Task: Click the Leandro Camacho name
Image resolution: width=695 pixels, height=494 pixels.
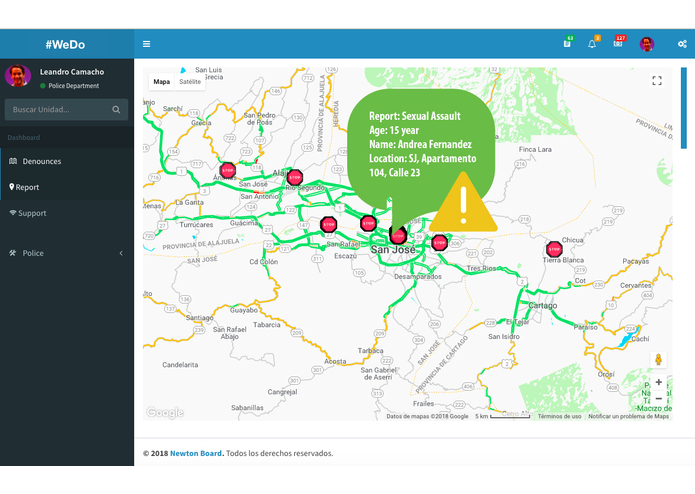Action: tap(72, 72)
